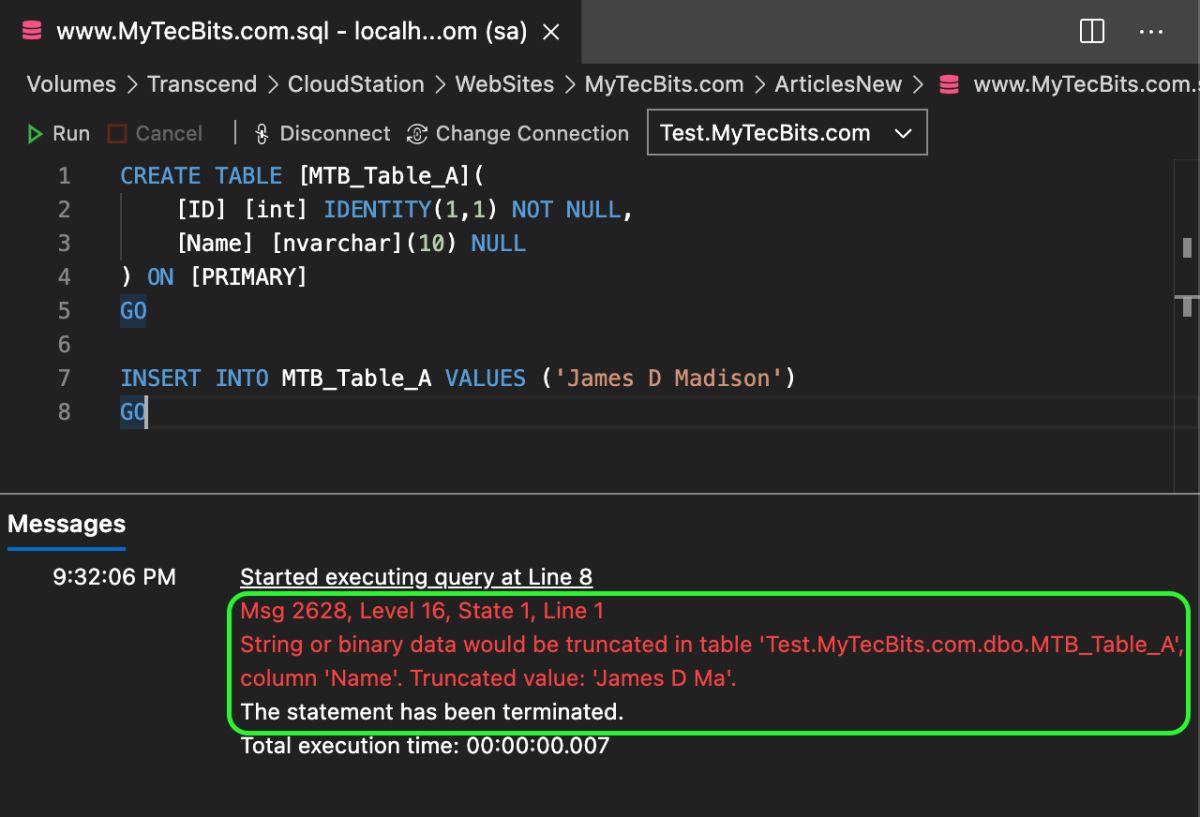Close the www.MyTecBits.com.sql tab
The image size is (1200, 817).
551,31
